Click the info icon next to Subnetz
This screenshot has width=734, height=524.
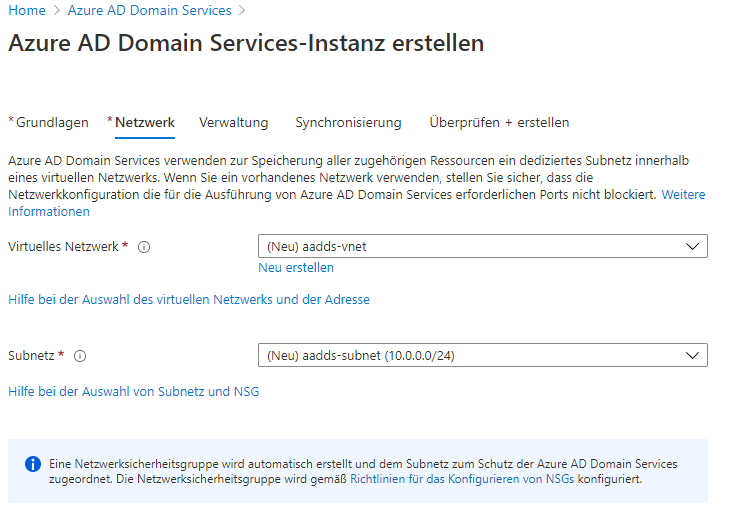80,356
